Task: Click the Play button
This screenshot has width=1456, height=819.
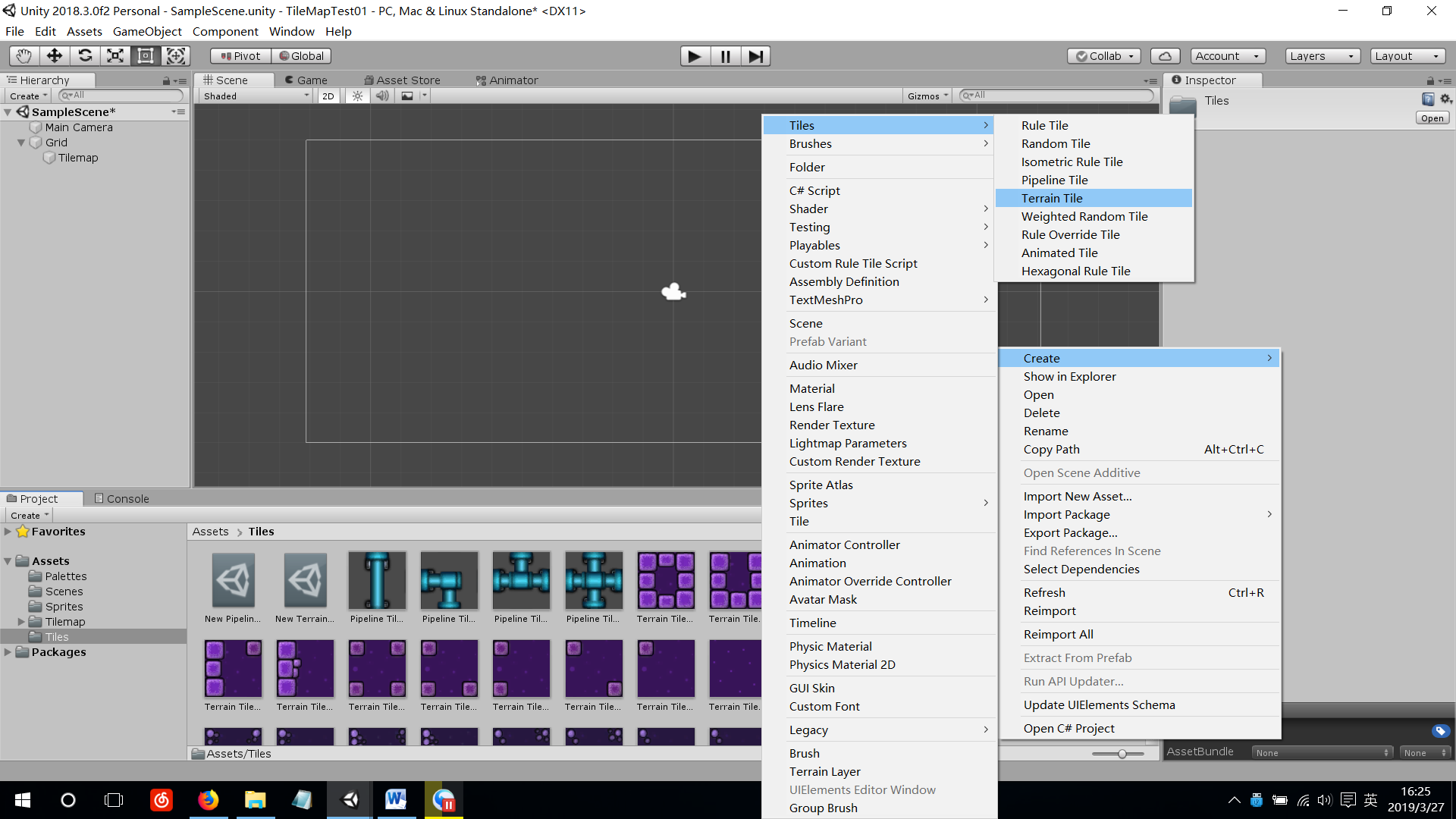Action: pos(695,56)
